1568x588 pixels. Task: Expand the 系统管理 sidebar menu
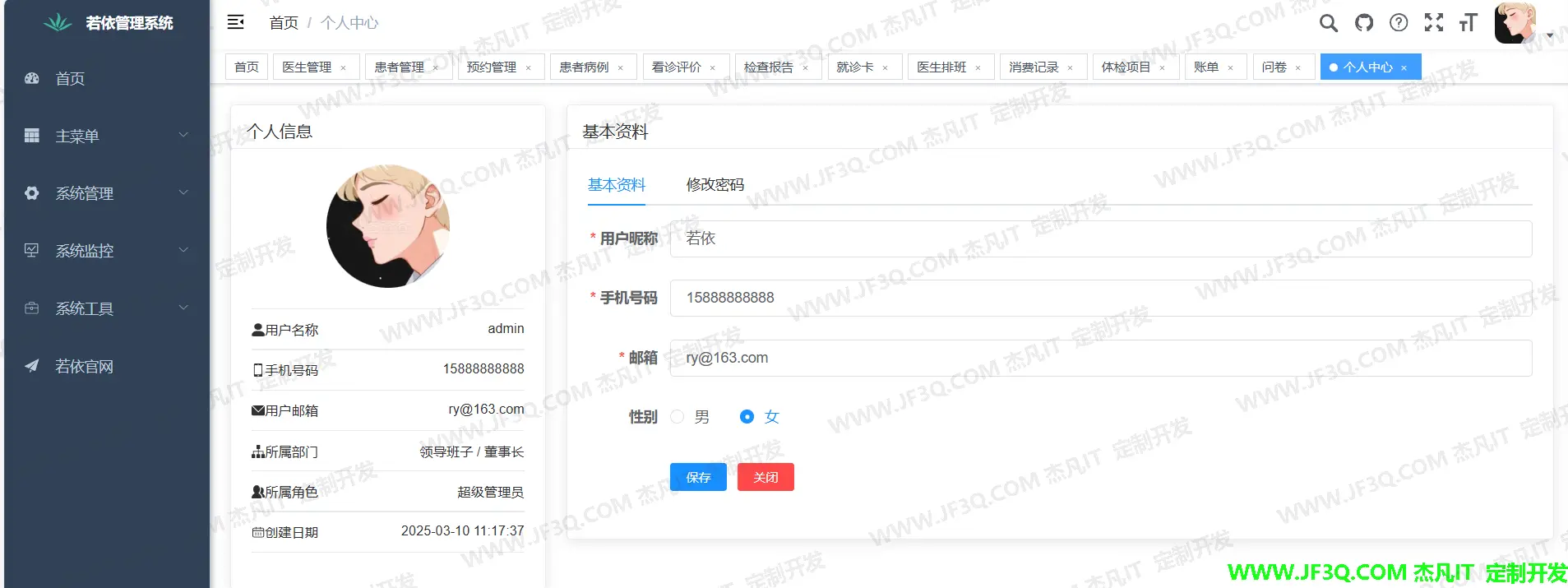[107, 193]
